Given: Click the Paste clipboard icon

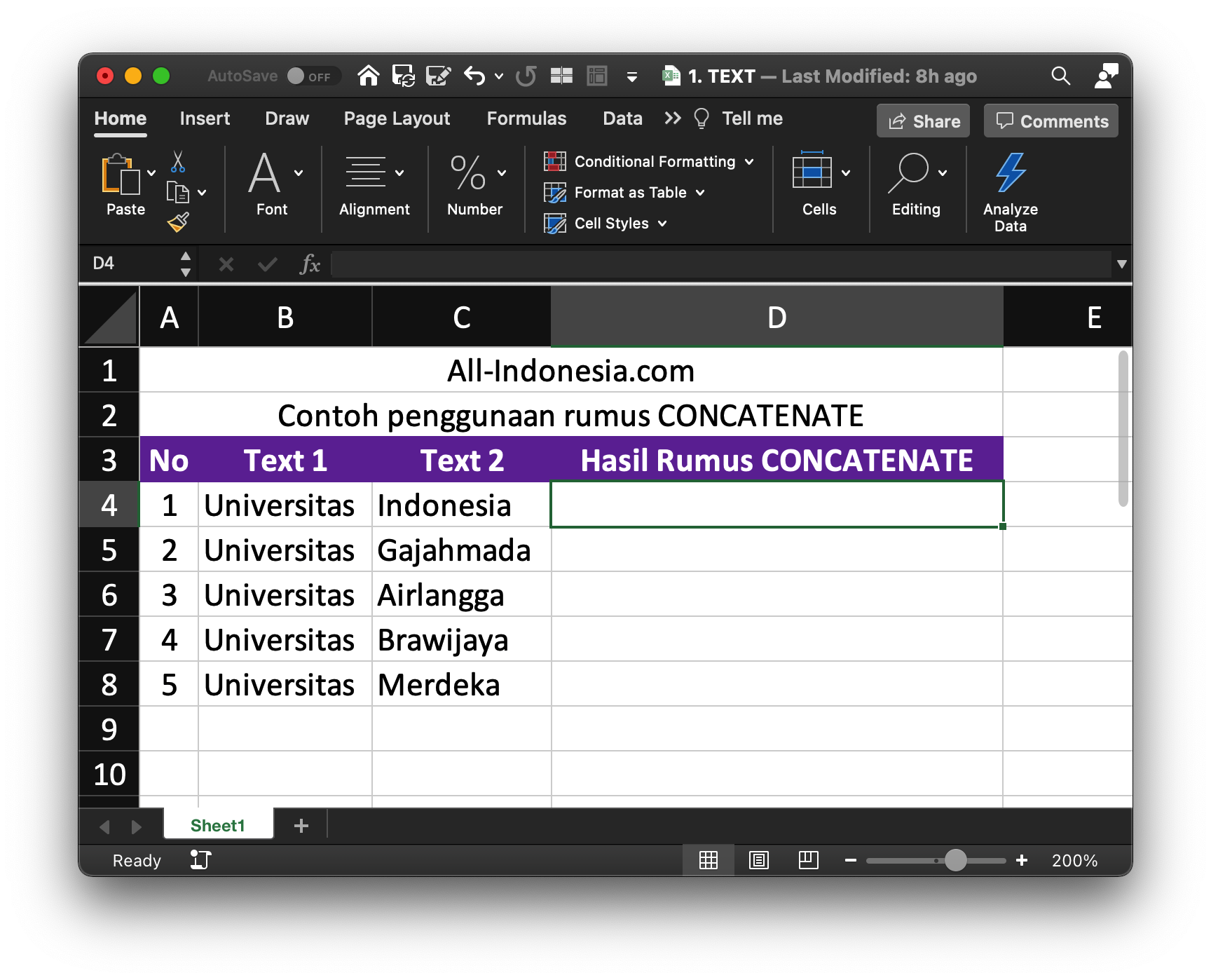Looking at the screenshot, I should click(120, 175).
